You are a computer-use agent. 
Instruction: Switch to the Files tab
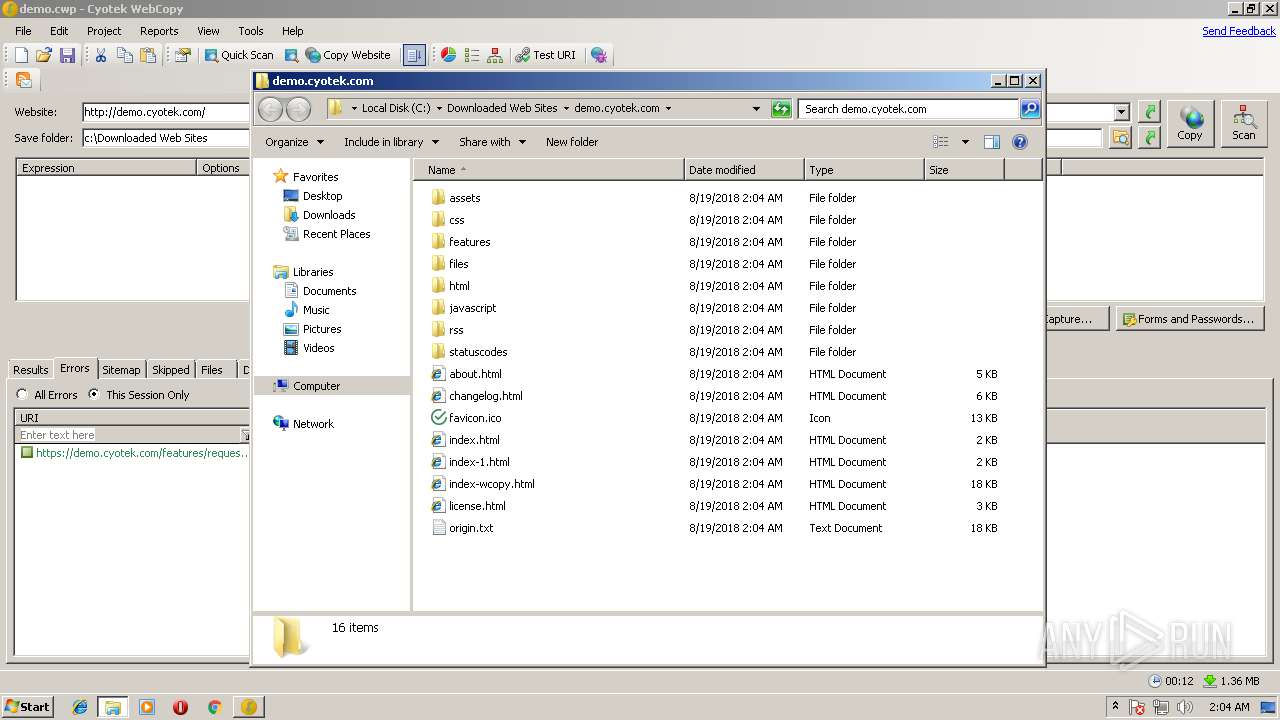click(212, 370)
